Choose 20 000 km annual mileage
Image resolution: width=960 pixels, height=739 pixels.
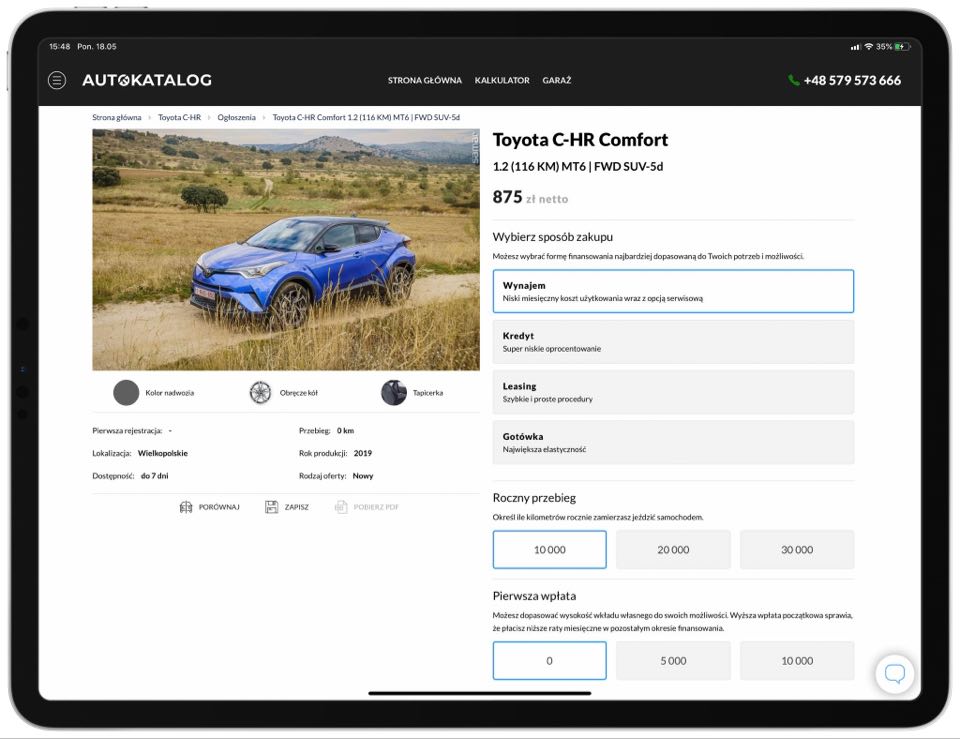[673, 550]
